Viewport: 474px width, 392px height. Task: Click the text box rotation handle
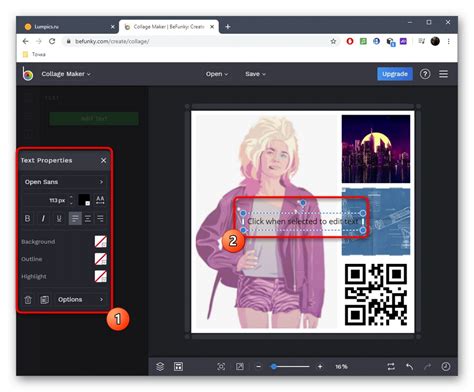[x=303, y=203]
